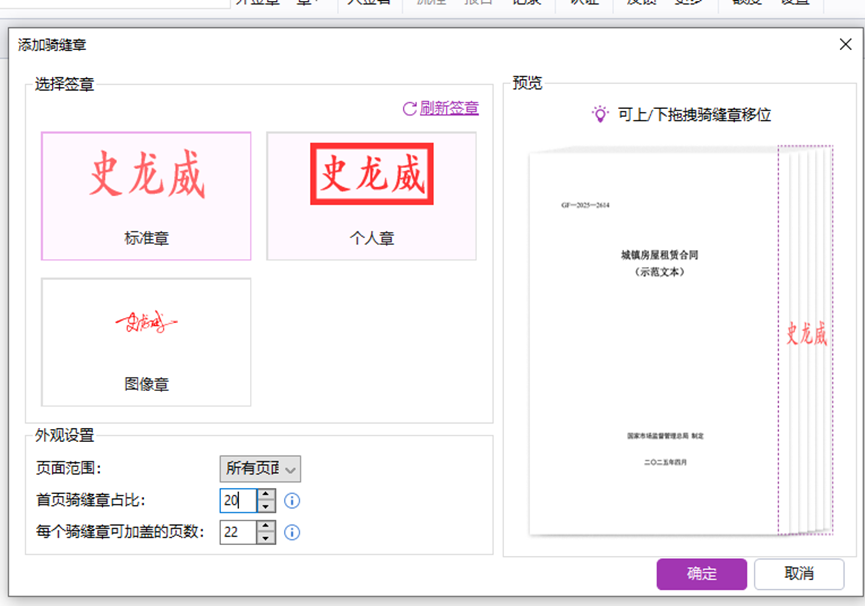Click the 取消 button
This screenshot has height=606, width=865.
click(798, 574)
